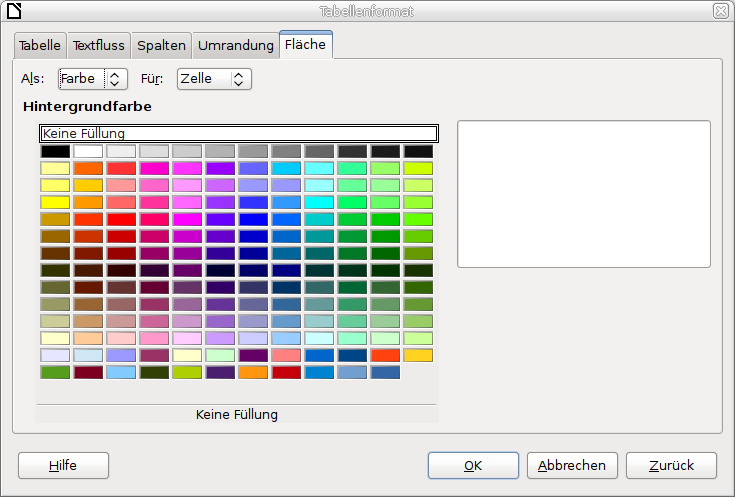Viewport: 735px width, 497px height.
Task: Choose the orange swatch in the row below grays
Action: [88, 168]
